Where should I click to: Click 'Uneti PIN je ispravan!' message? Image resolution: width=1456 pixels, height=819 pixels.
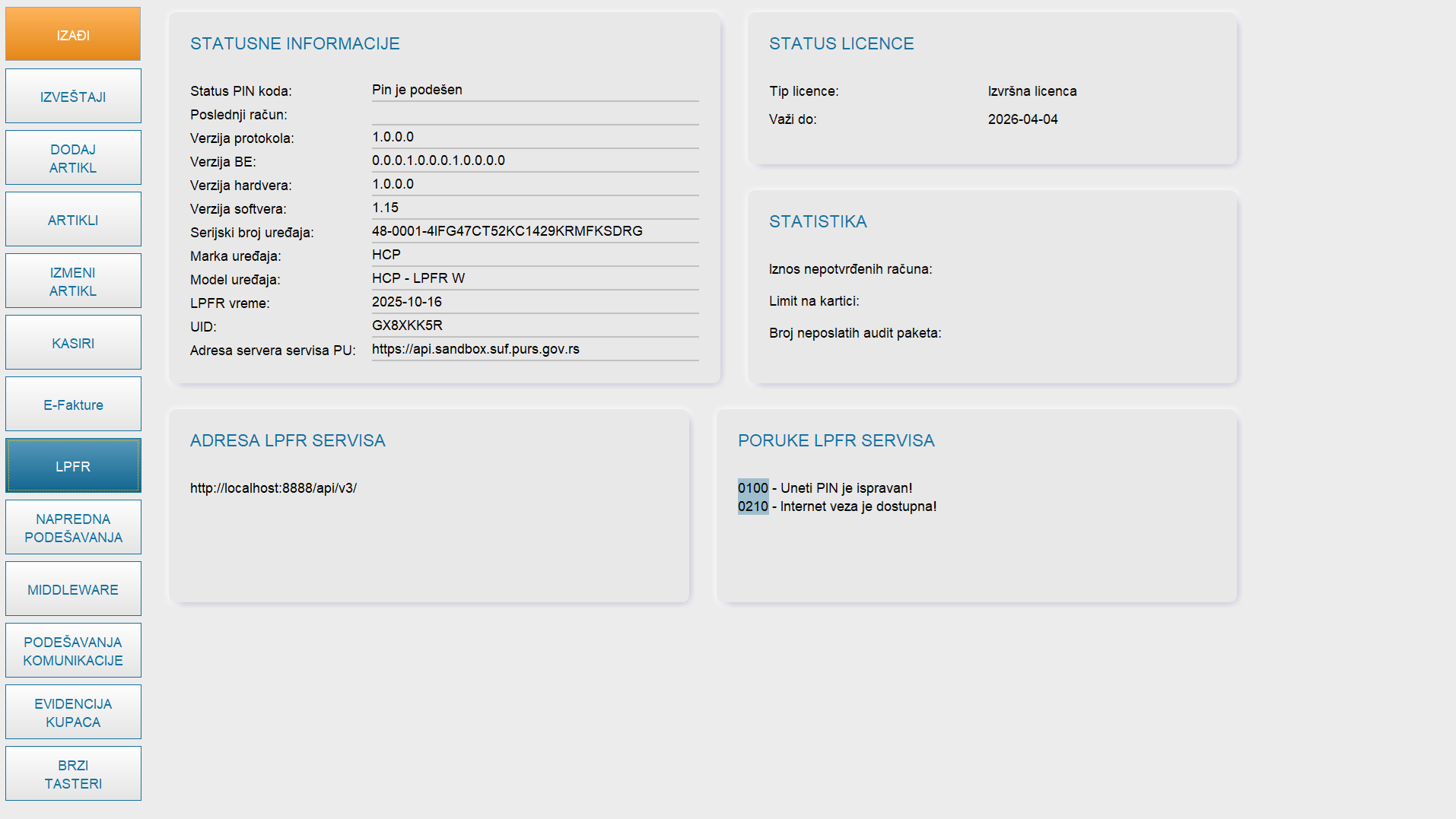tap(846, 488)
